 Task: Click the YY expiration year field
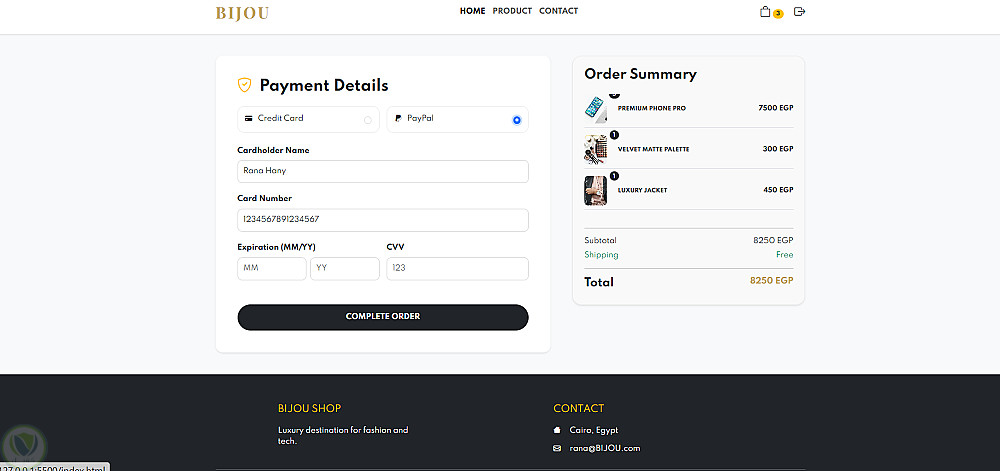pos(345,268)
